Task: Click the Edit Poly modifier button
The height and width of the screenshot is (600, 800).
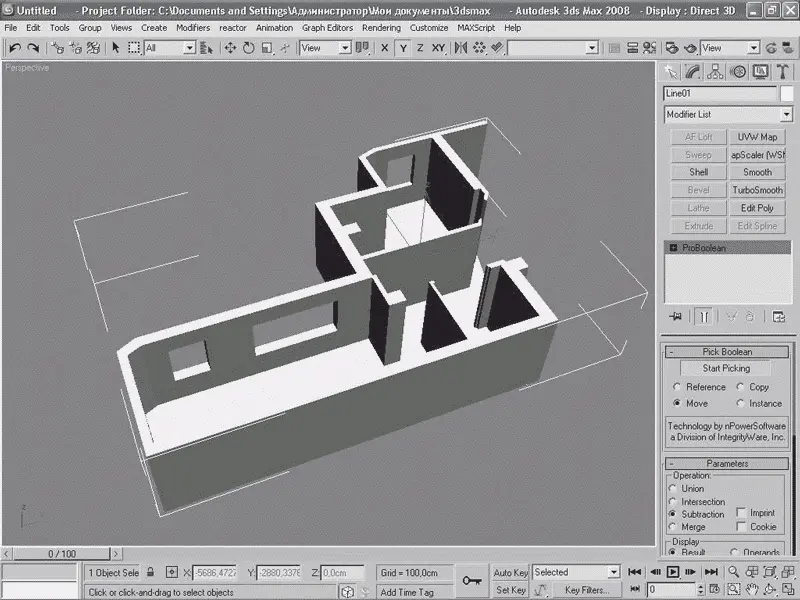Action: pyautogui.click(x=756, y=208)
